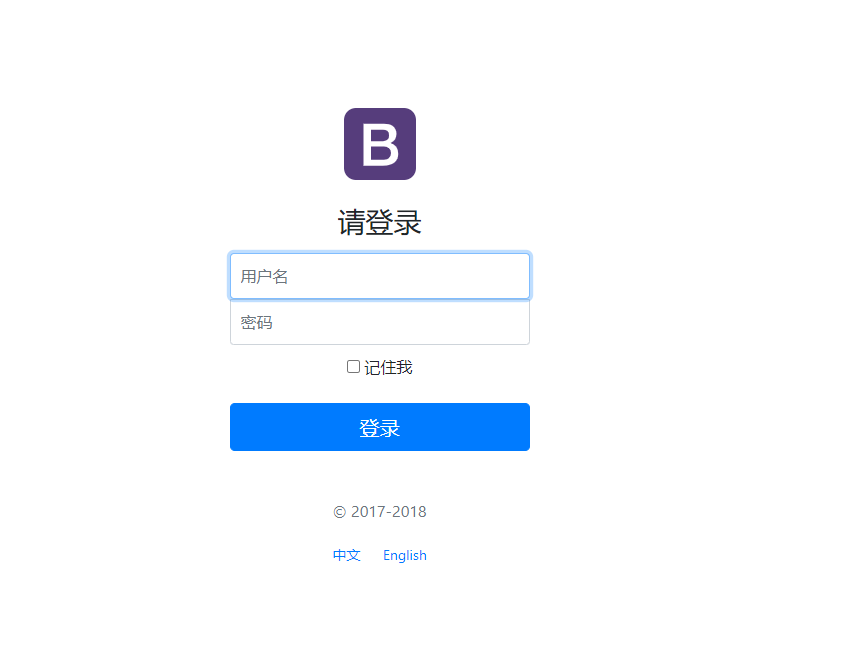Click the rounded purple square icon
Viewport: 863px width, 666px height.
coord(380,144)
